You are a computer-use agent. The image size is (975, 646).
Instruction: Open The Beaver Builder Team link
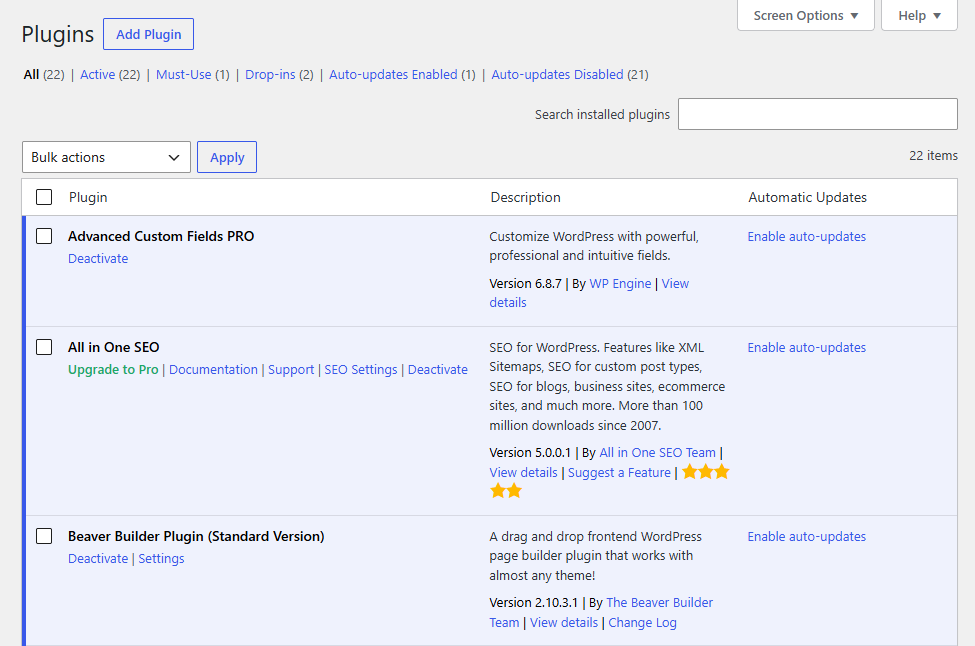tap(660, 602)
